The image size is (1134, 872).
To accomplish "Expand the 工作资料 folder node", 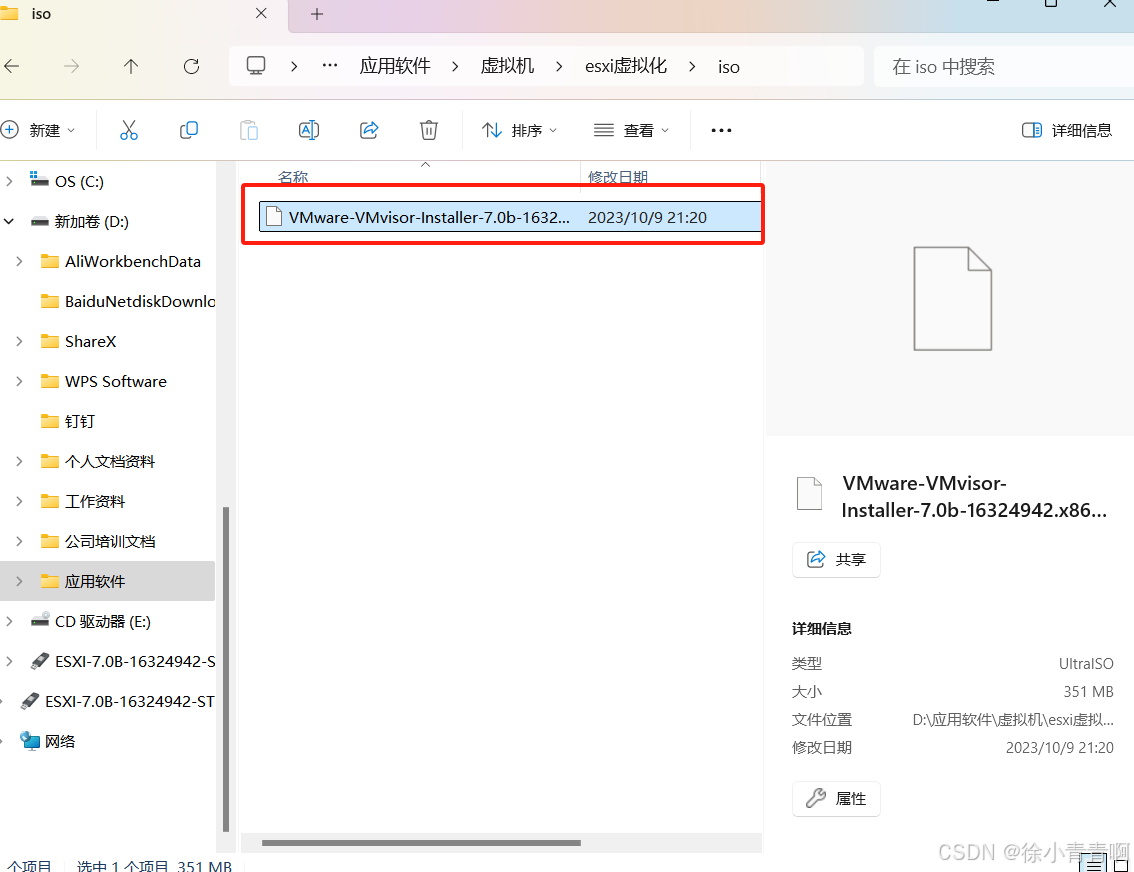I will pyautogui.click(x=20, y=501).
